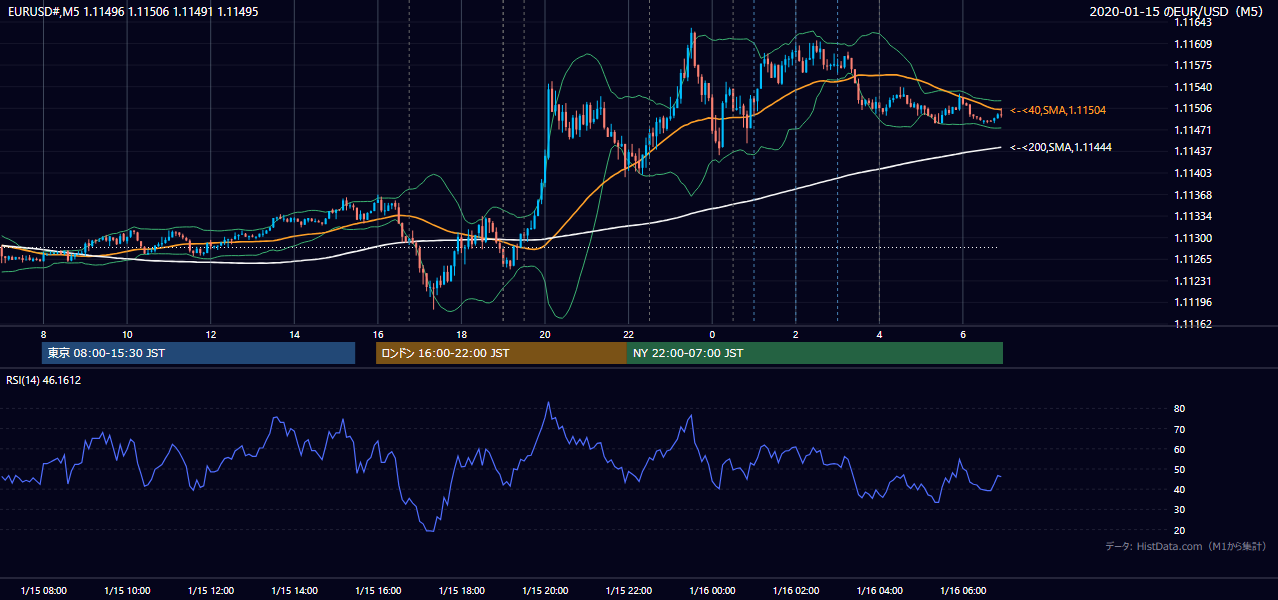
Task: Click price axis value 1.11300
Action: click(x=1193, y=239)
